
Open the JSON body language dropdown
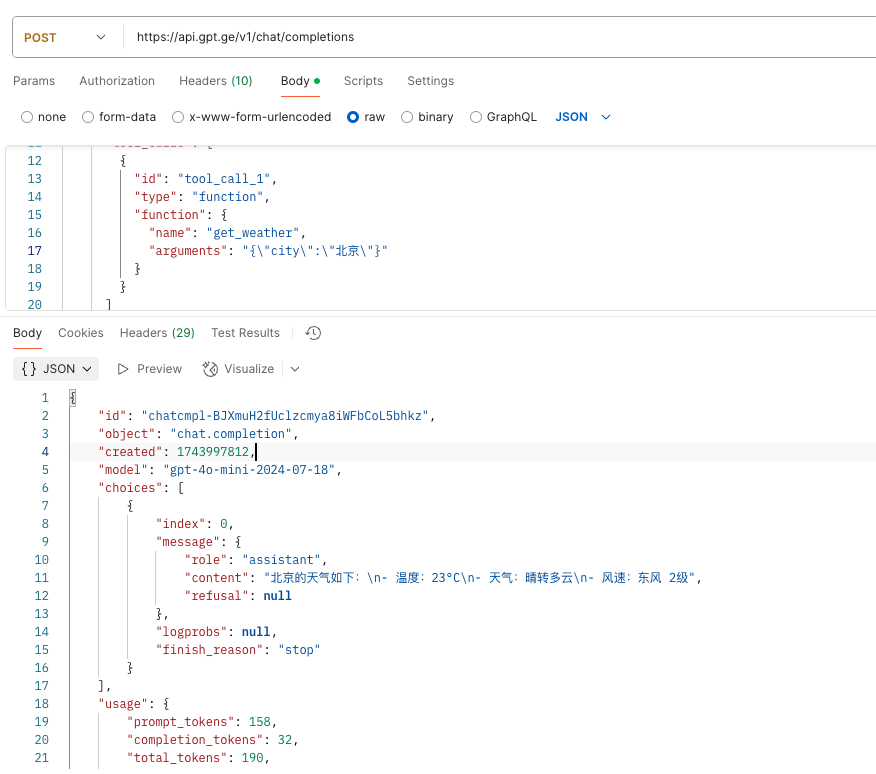click(583, 117)
